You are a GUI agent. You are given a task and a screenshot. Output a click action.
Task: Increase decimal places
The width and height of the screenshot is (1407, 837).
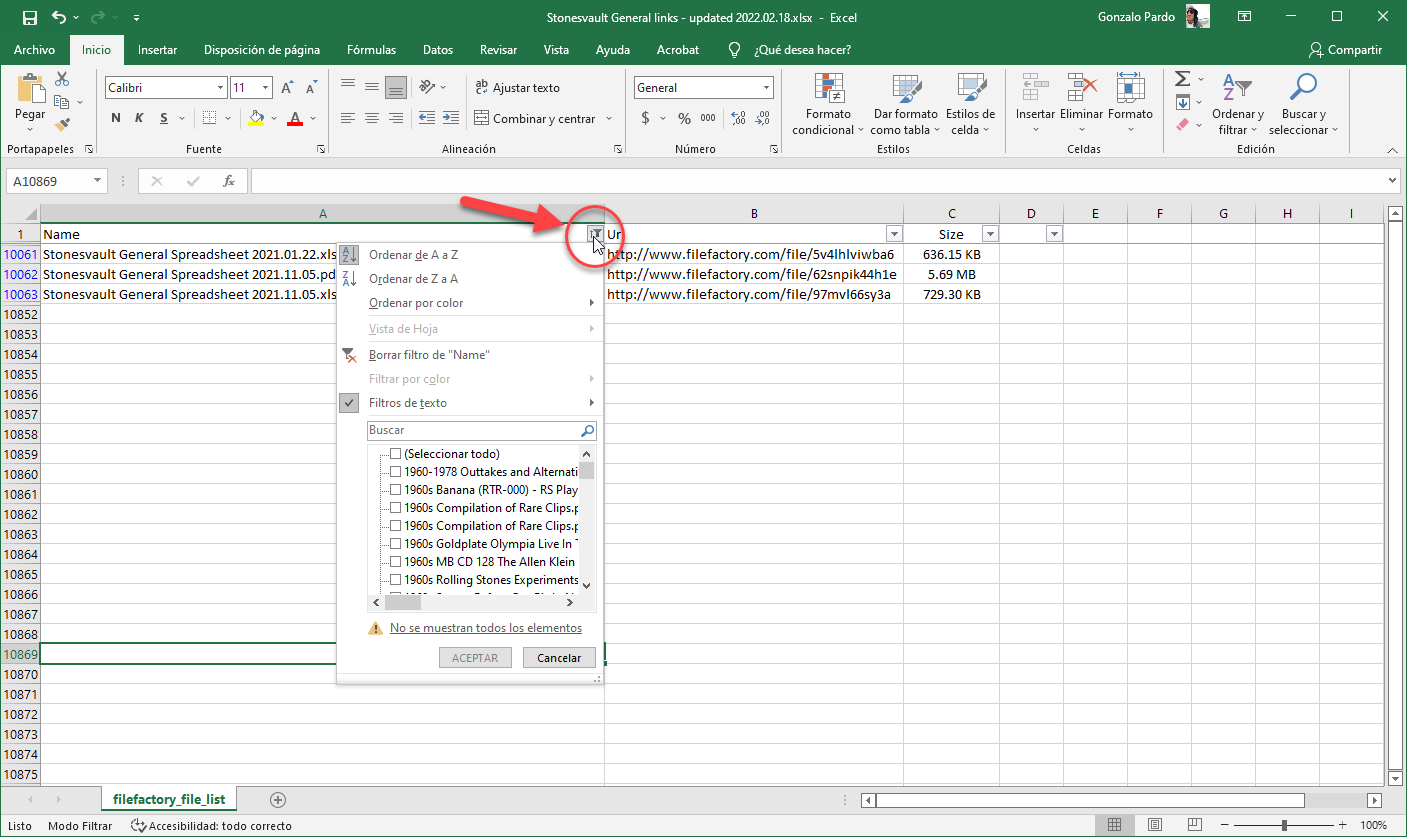point(739,118)
